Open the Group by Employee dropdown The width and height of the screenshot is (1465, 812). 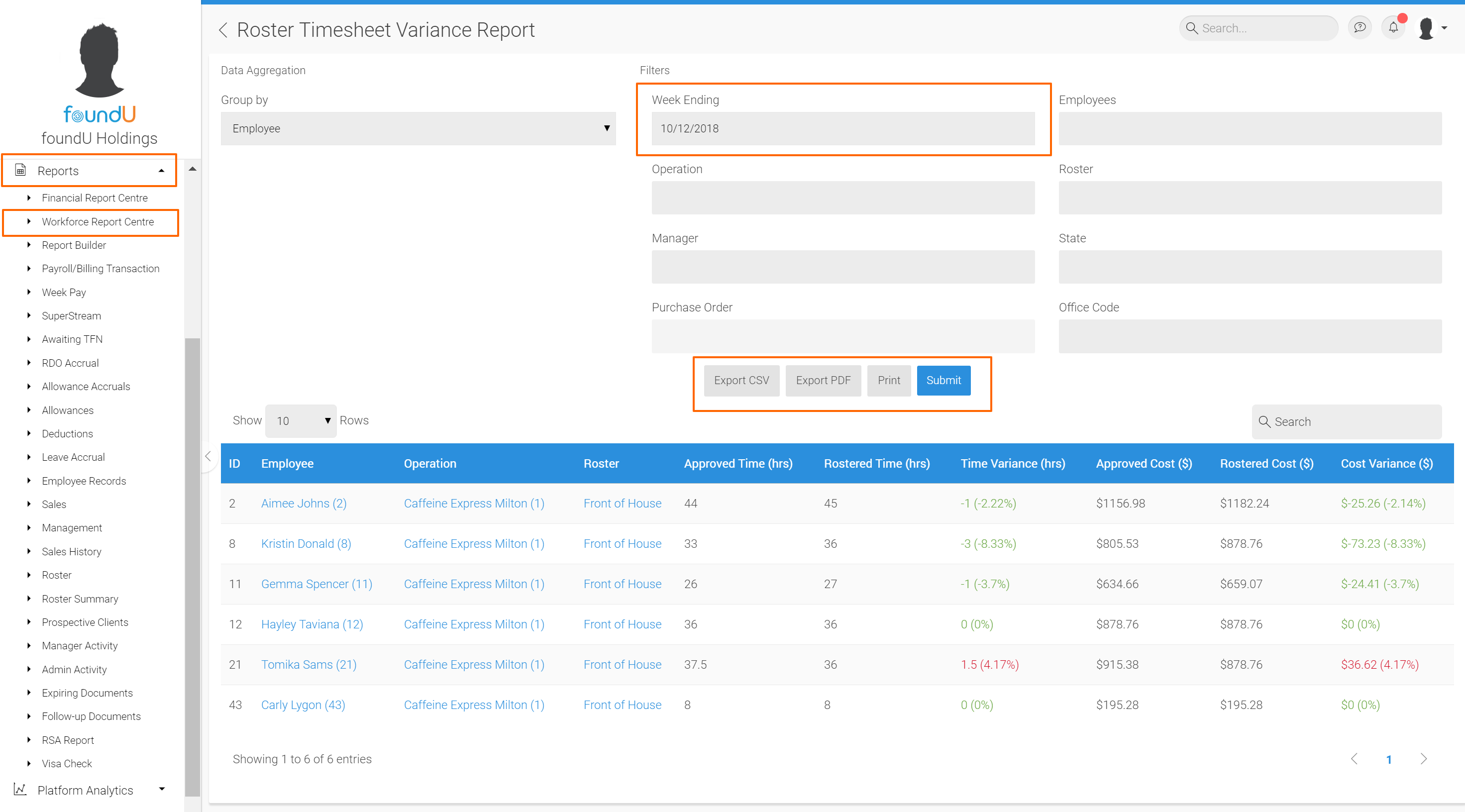pos(418,128)
